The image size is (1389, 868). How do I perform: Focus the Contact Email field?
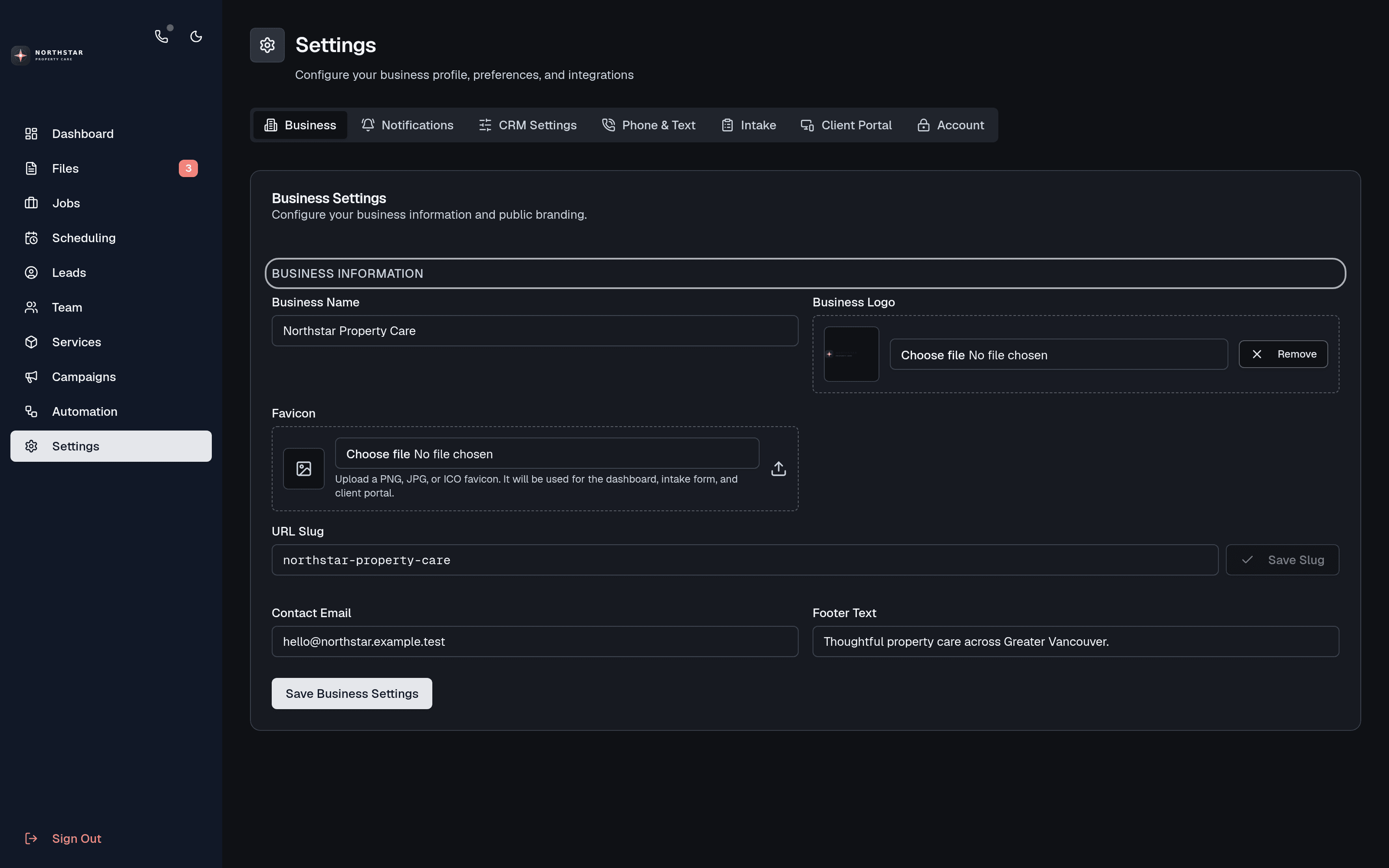pos(535,641)
